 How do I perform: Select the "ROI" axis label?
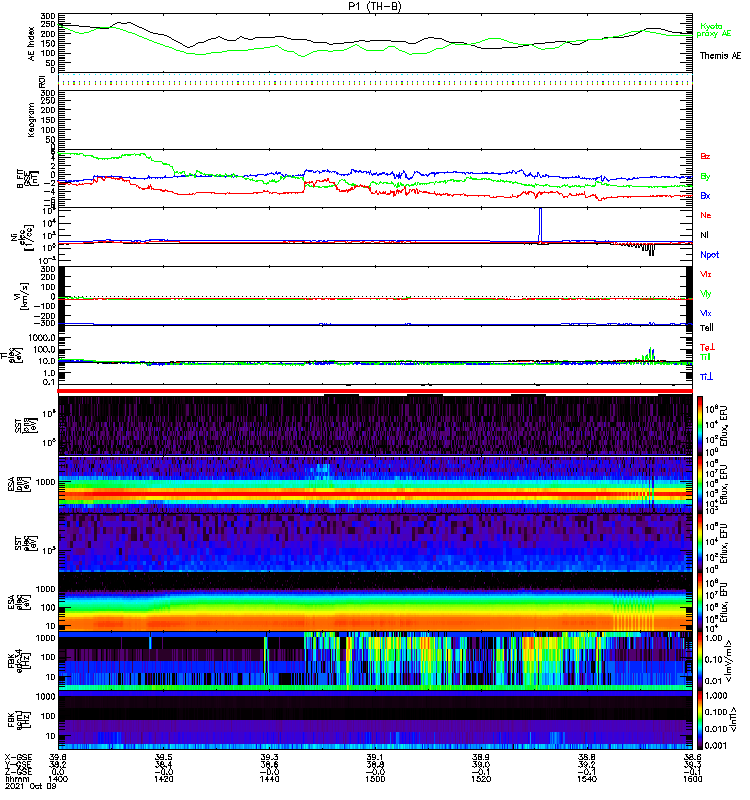[x=42, y=81]
